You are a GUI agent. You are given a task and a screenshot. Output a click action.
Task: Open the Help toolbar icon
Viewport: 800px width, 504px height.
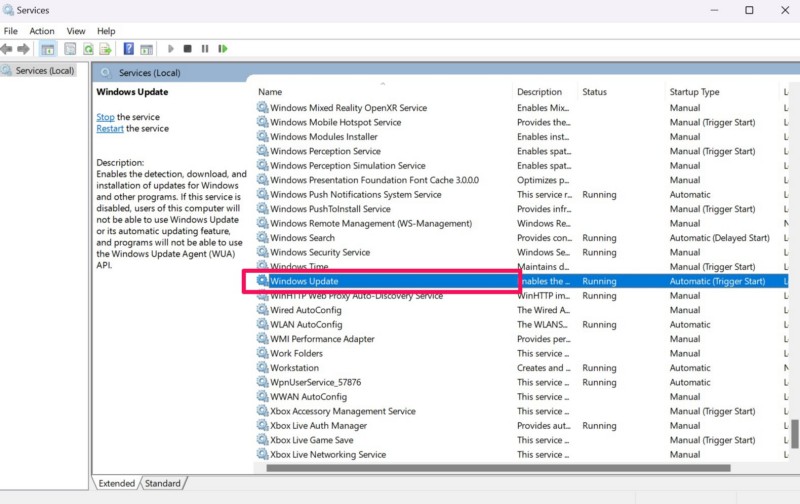128,48
